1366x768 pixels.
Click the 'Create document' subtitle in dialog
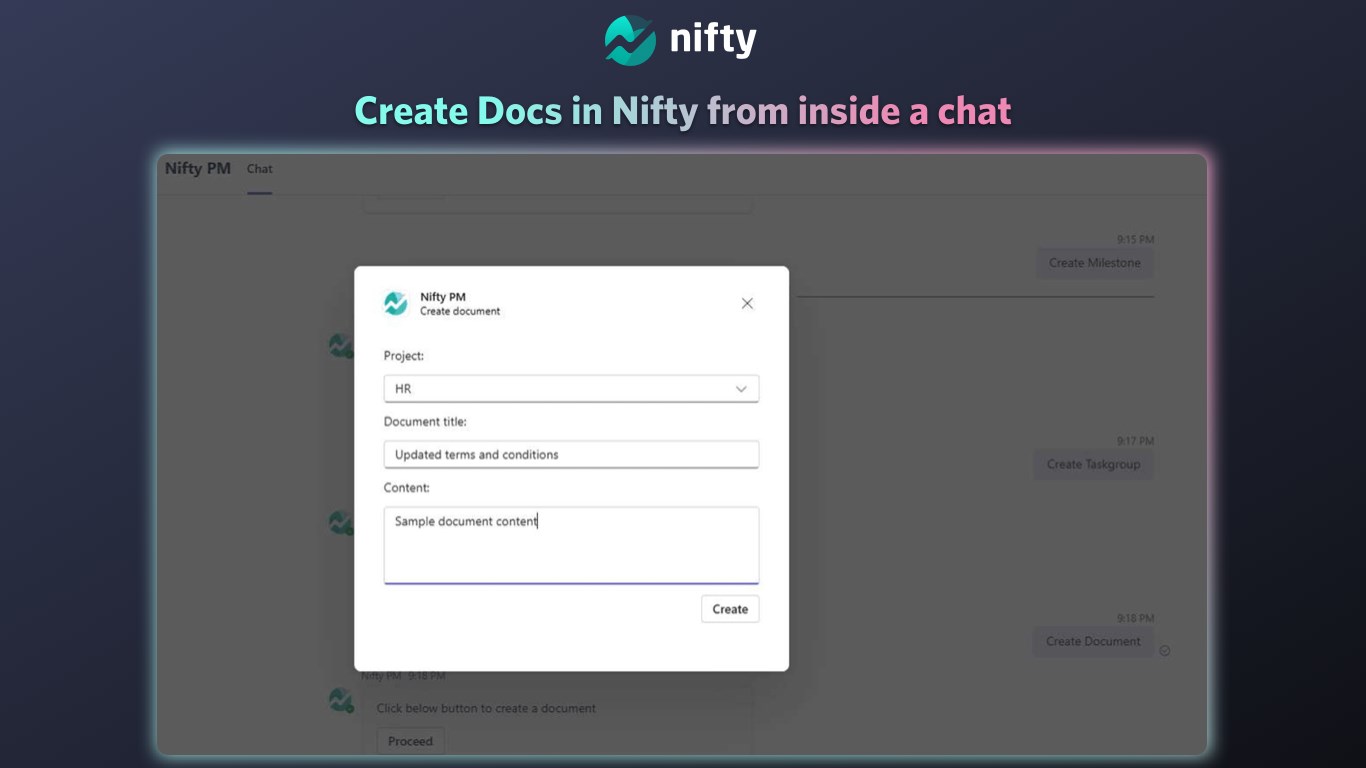pyautogui.click(x=460, y=311)
